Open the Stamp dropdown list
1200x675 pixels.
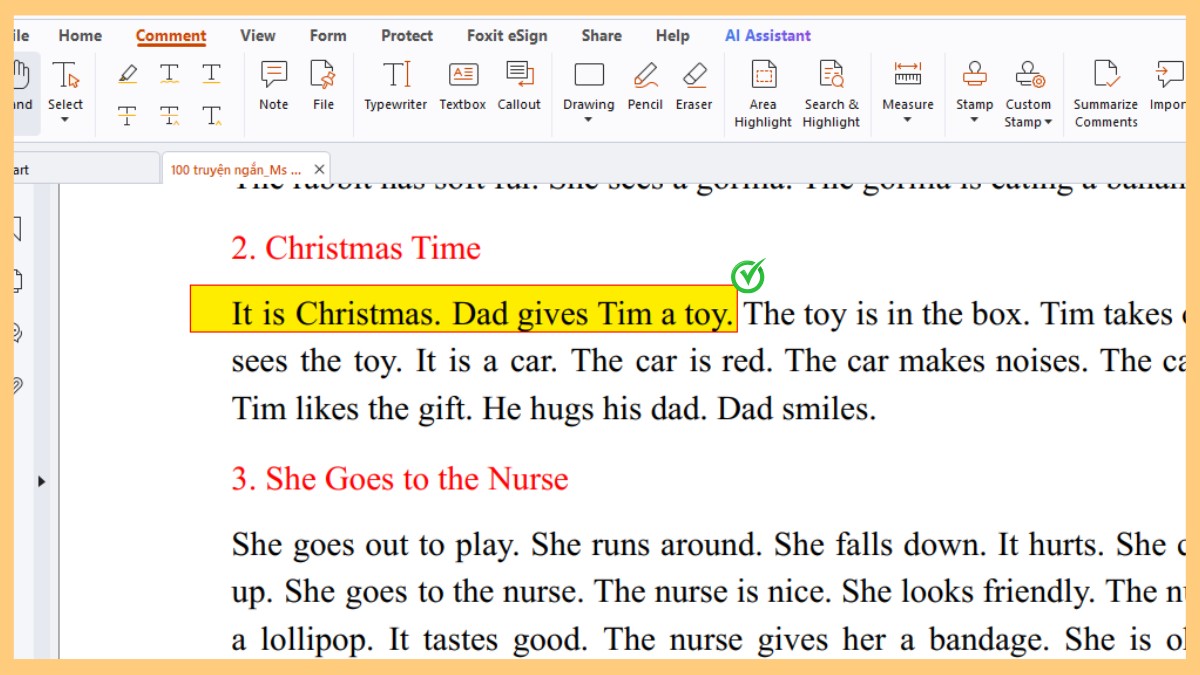click(974, 121)
